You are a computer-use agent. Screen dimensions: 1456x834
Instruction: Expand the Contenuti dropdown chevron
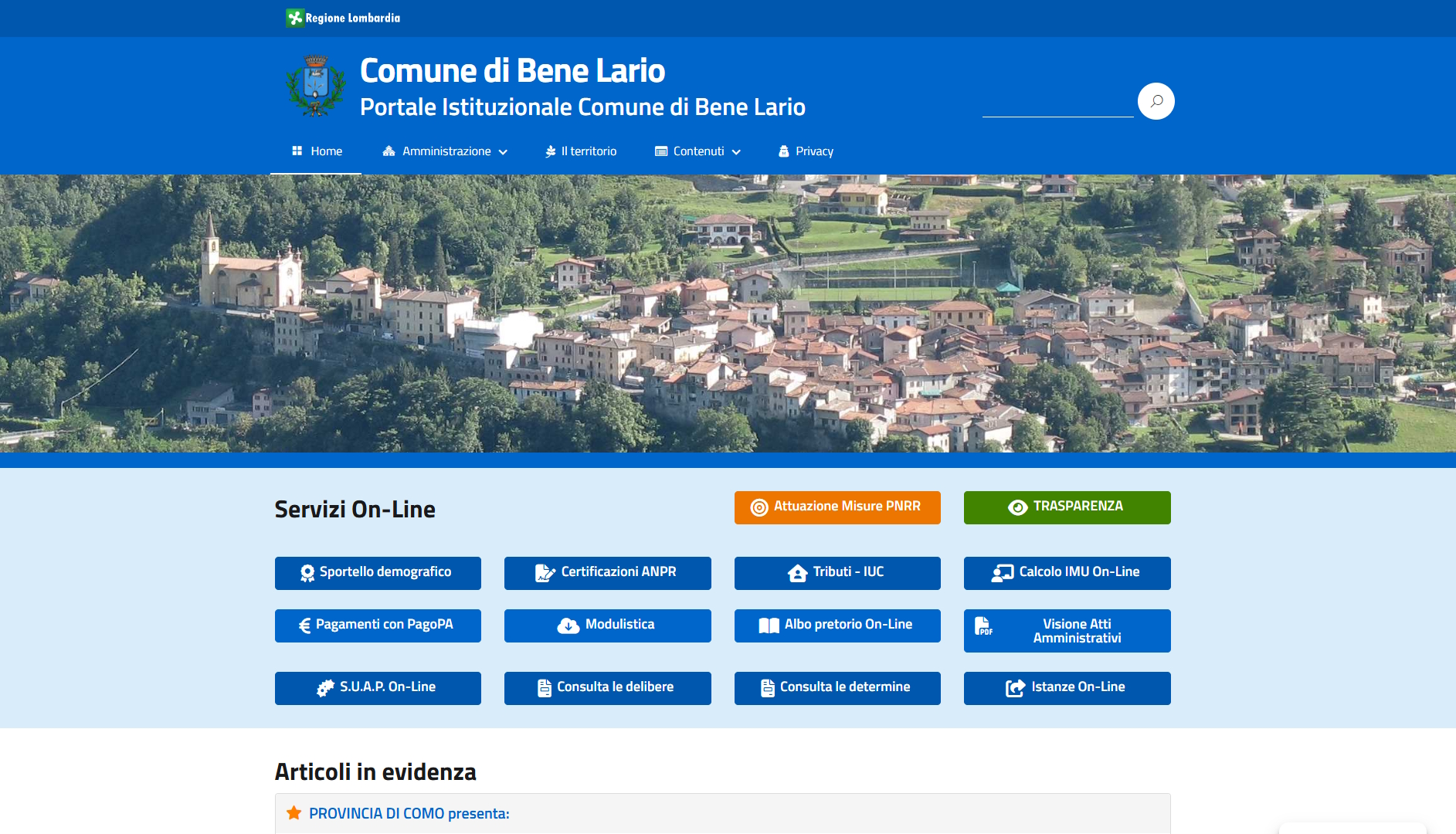tap(736, 152)
